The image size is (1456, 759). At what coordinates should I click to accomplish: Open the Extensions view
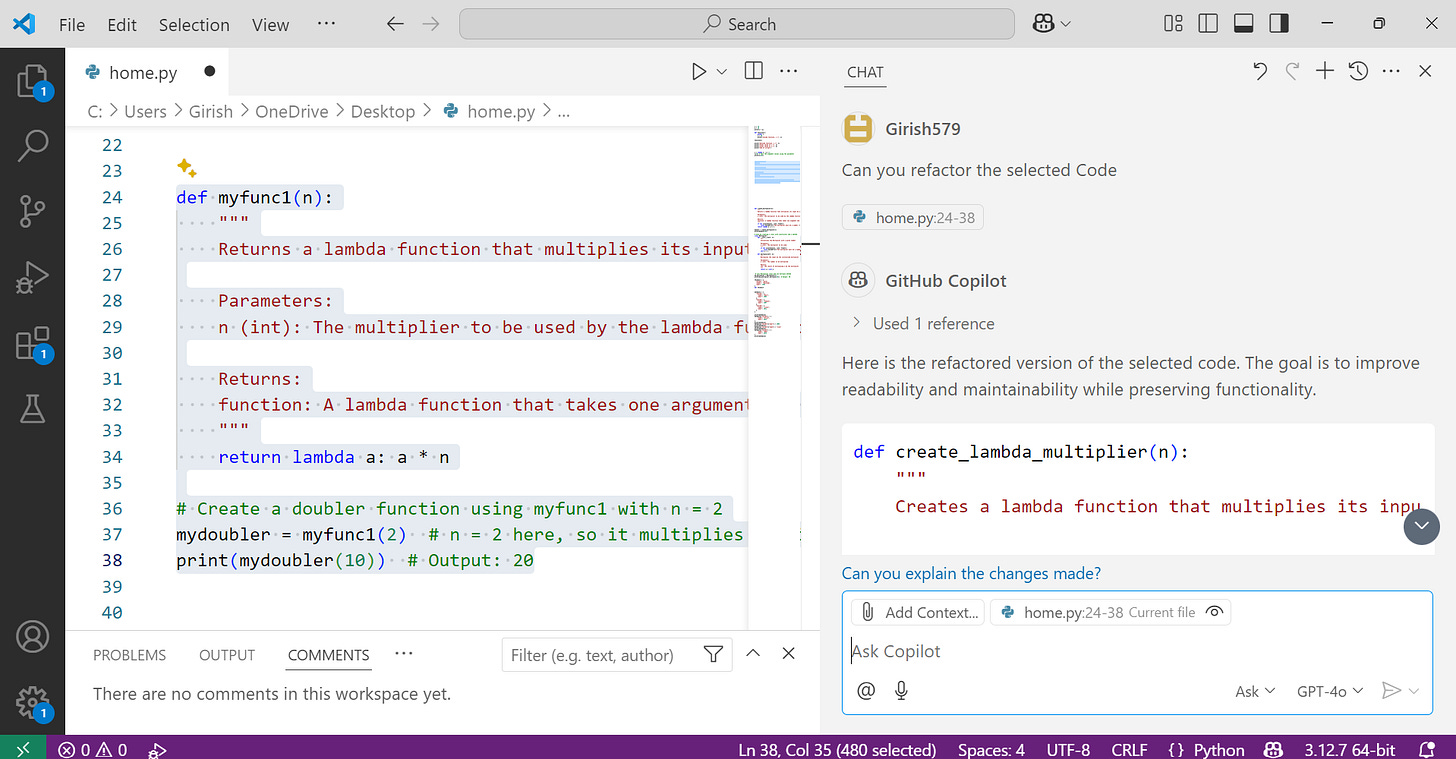pyautogui.click(x=33, y=343)
